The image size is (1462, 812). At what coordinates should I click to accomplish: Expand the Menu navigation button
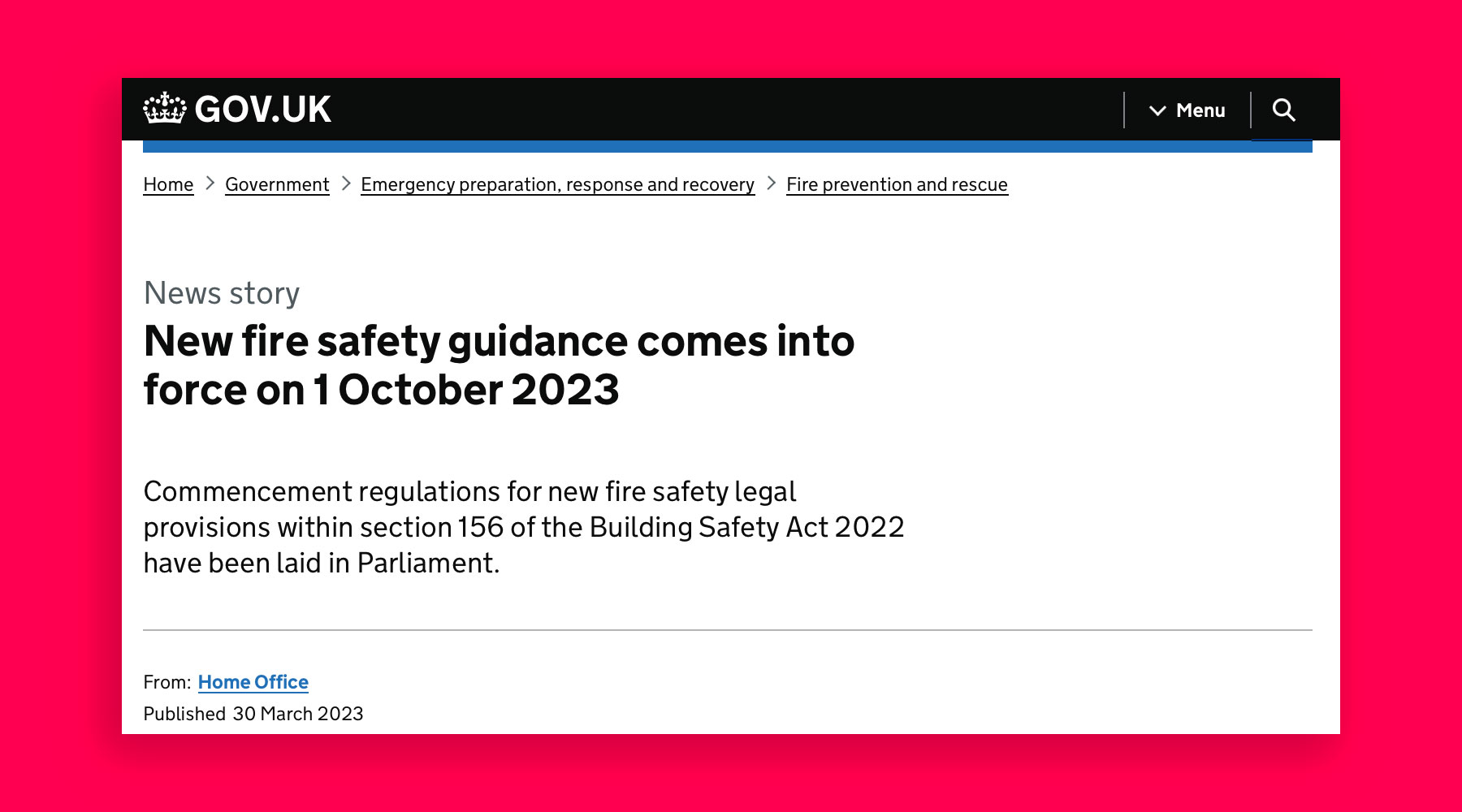pos(1187,110)
